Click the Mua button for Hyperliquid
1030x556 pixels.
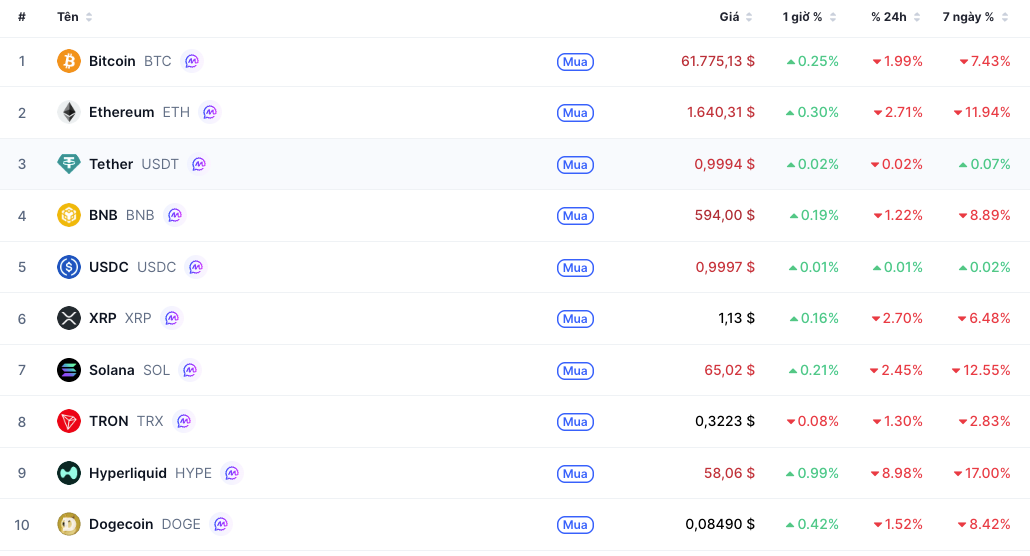coord(575,474)
